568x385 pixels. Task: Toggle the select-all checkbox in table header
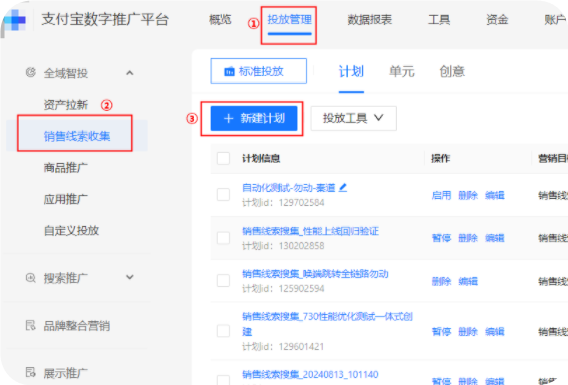tap(223, 158)
